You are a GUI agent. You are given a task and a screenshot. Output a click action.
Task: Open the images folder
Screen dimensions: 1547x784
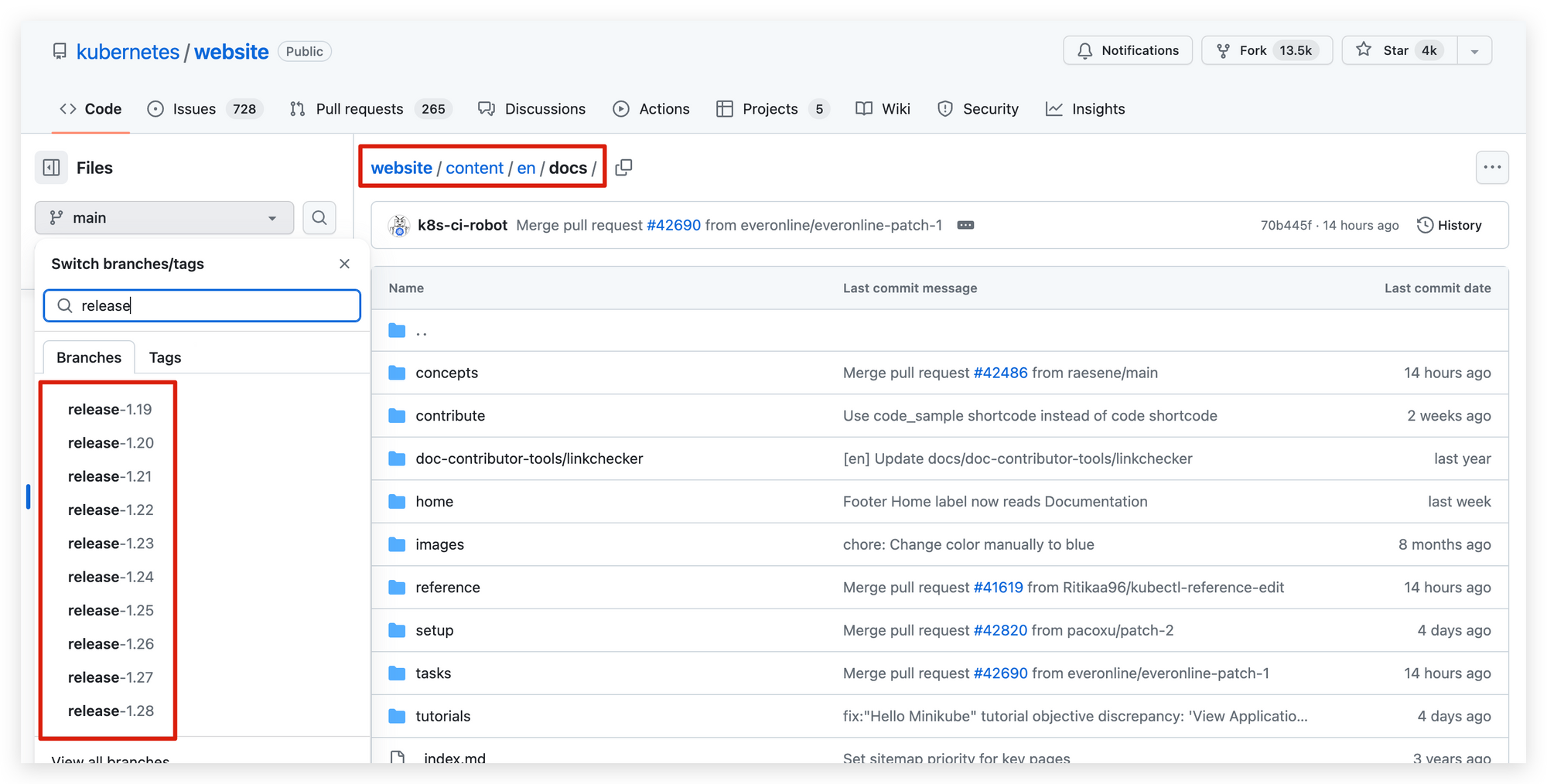click(x=439, y=544)
